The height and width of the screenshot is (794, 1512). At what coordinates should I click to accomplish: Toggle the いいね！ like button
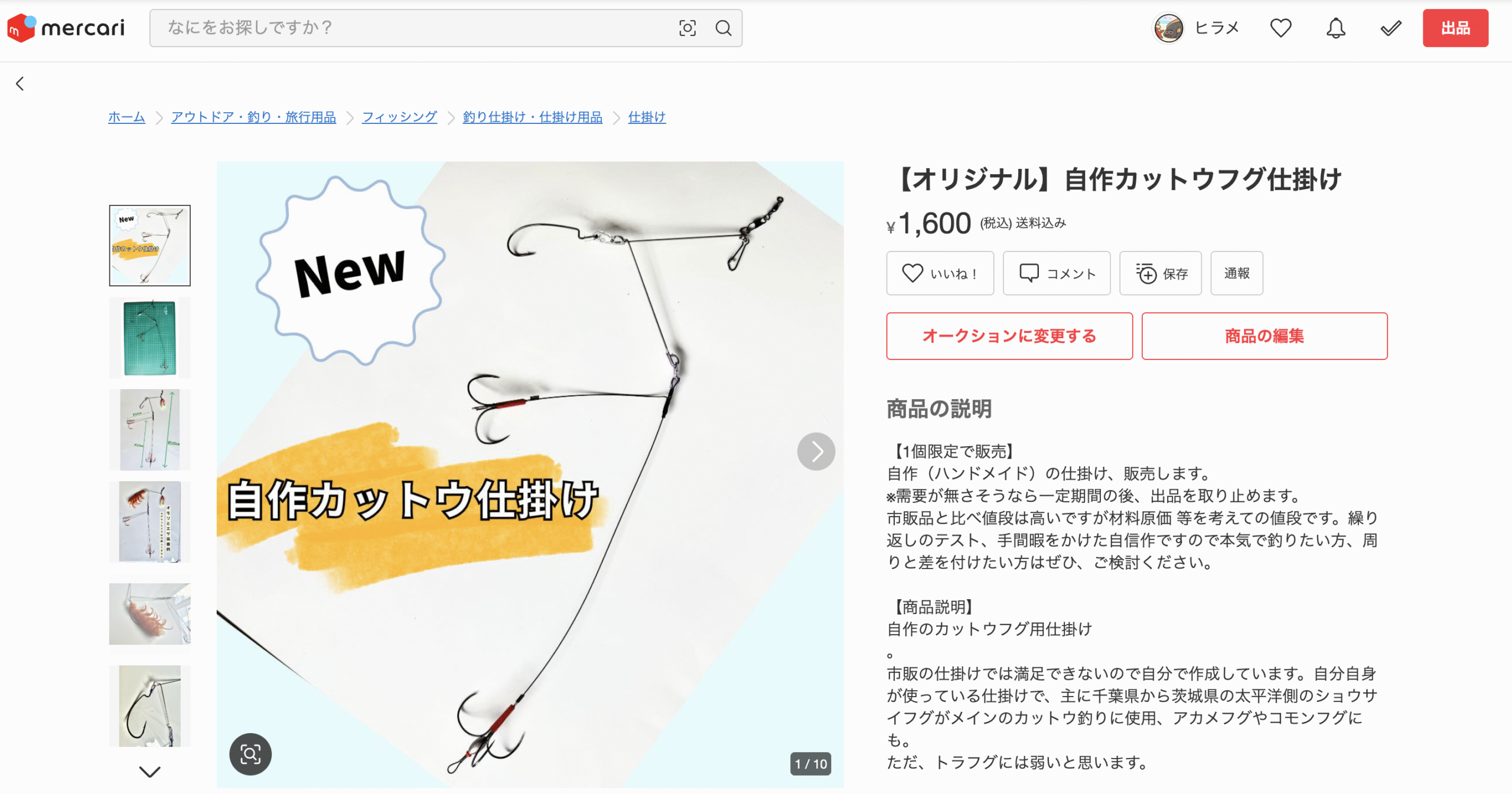940,273
